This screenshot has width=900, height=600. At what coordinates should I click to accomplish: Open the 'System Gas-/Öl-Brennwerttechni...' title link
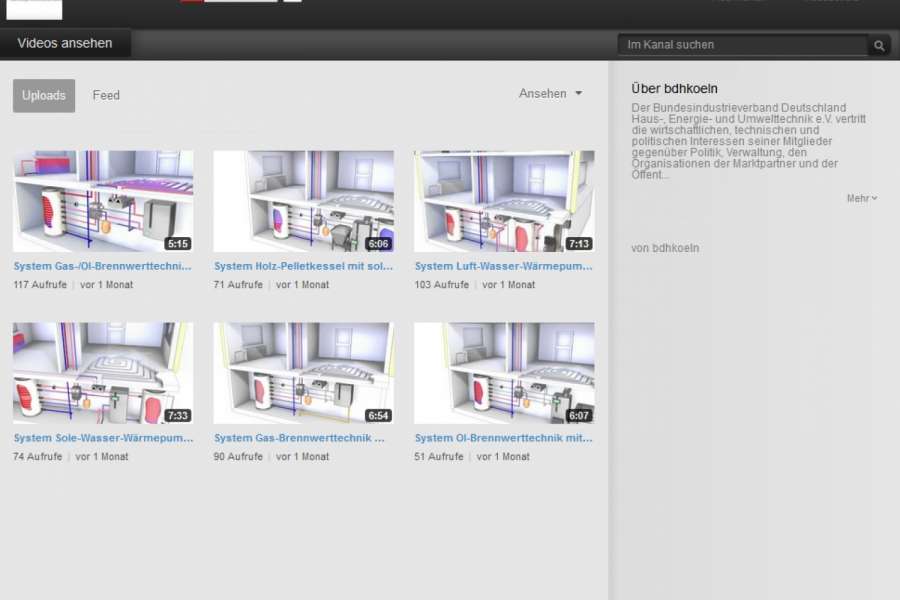click(102, 266)
